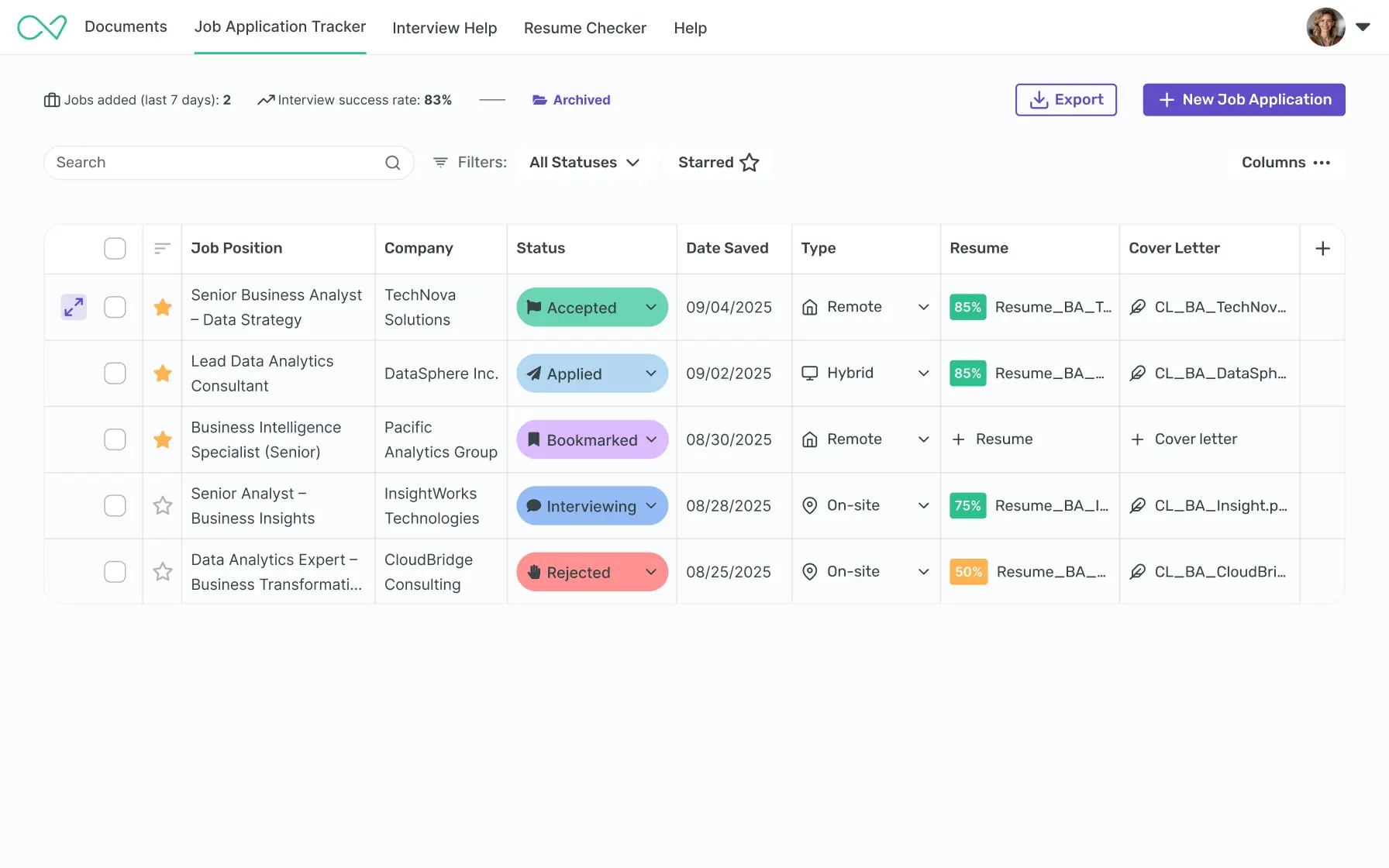Click the New Job Application button
Image resolution: width=1389 pixels, height=868 pixels.
pos(1243,100)
